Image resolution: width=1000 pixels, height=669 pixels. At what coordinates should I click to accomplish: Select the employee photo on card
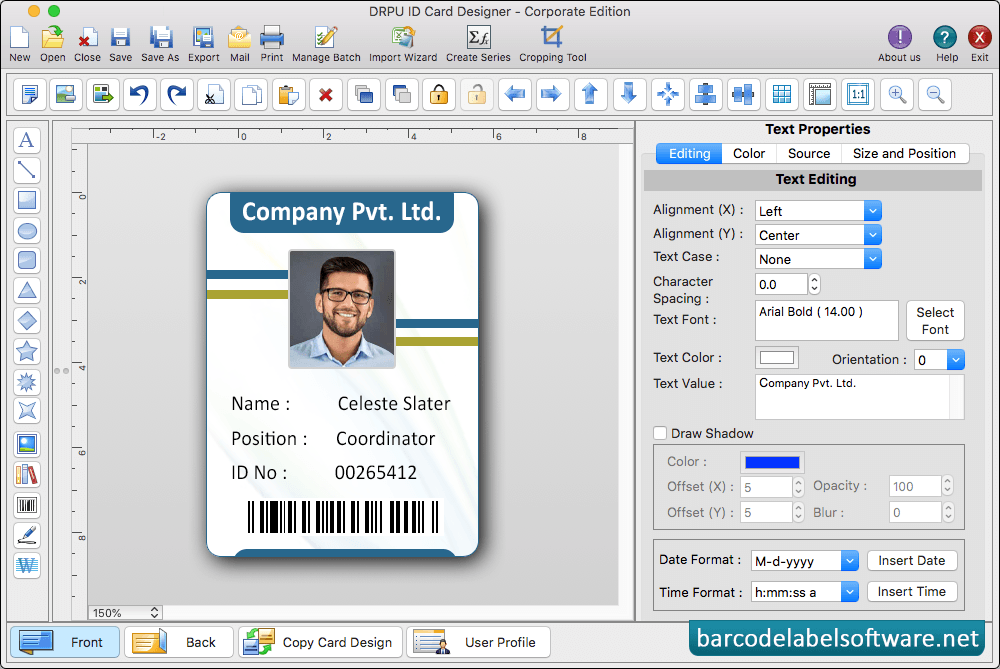coord(342,309)
